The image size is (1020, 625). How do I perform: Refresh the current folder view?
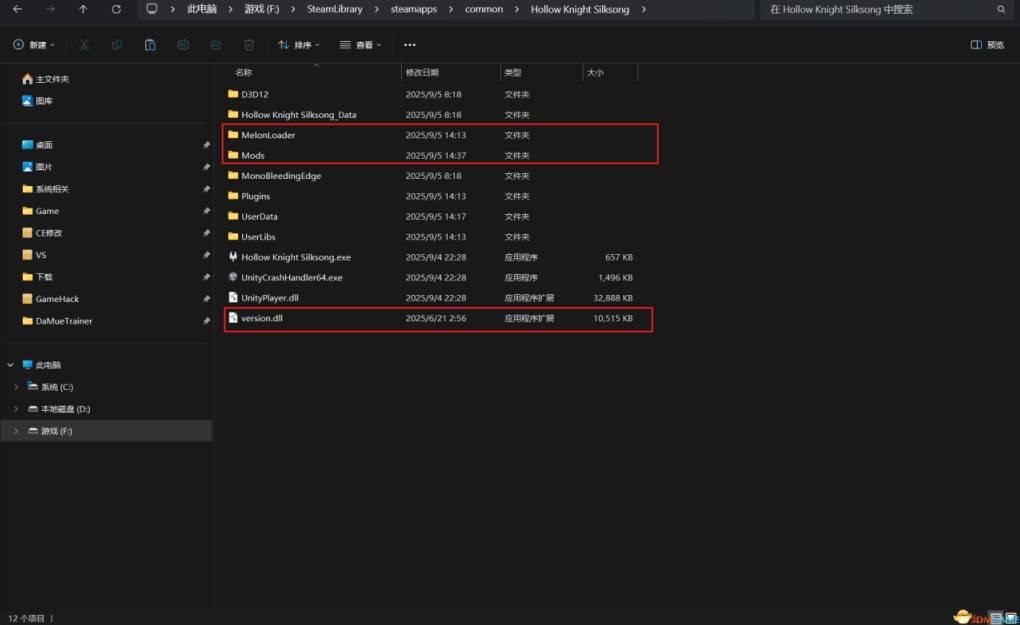point(116,9)
